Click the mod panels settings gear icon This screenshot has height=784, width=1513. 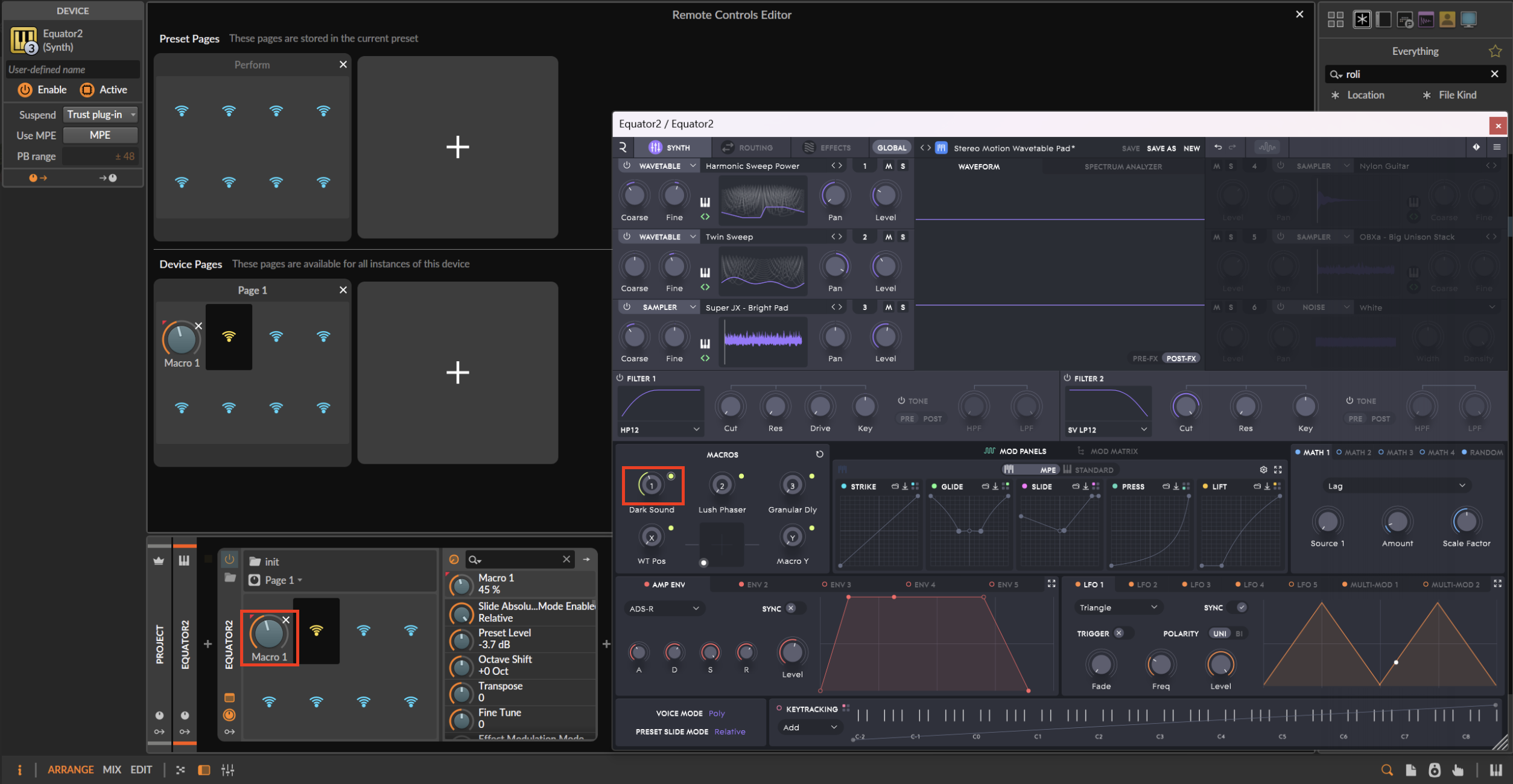tap(1263, 469)
